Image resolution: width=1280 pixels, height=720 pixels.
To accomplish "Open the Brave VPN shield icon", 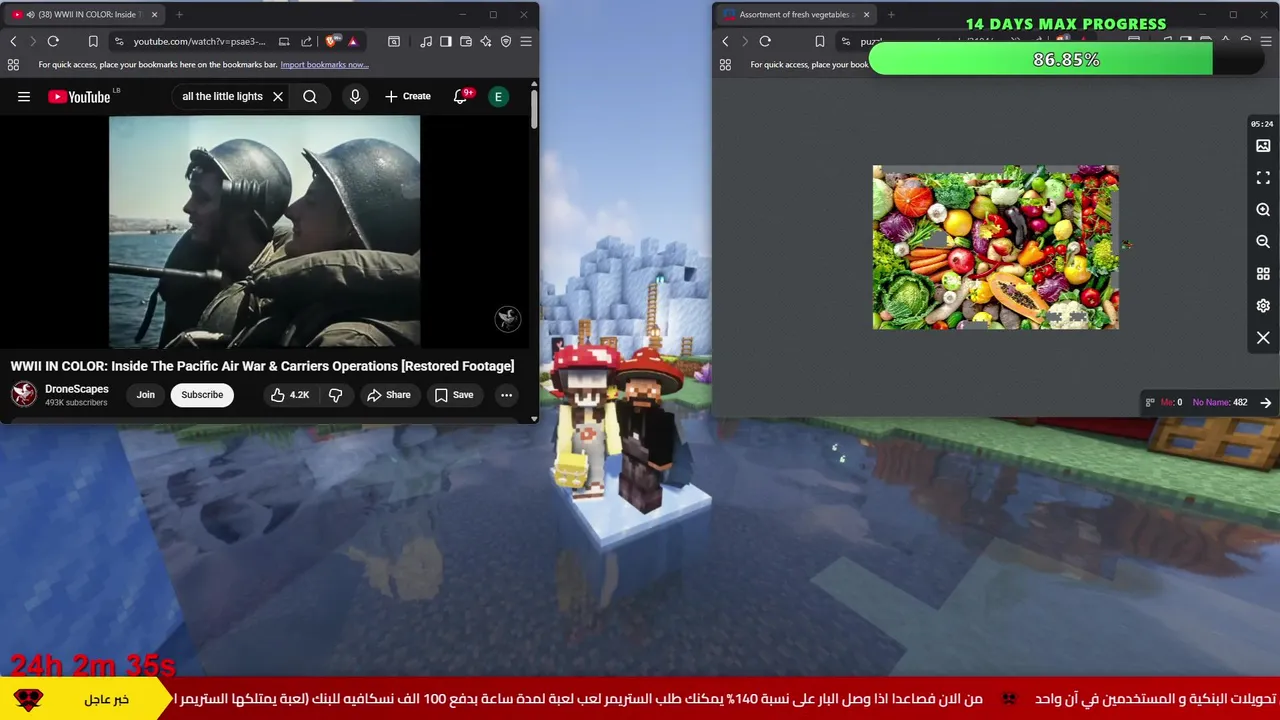I will point(506,41).
